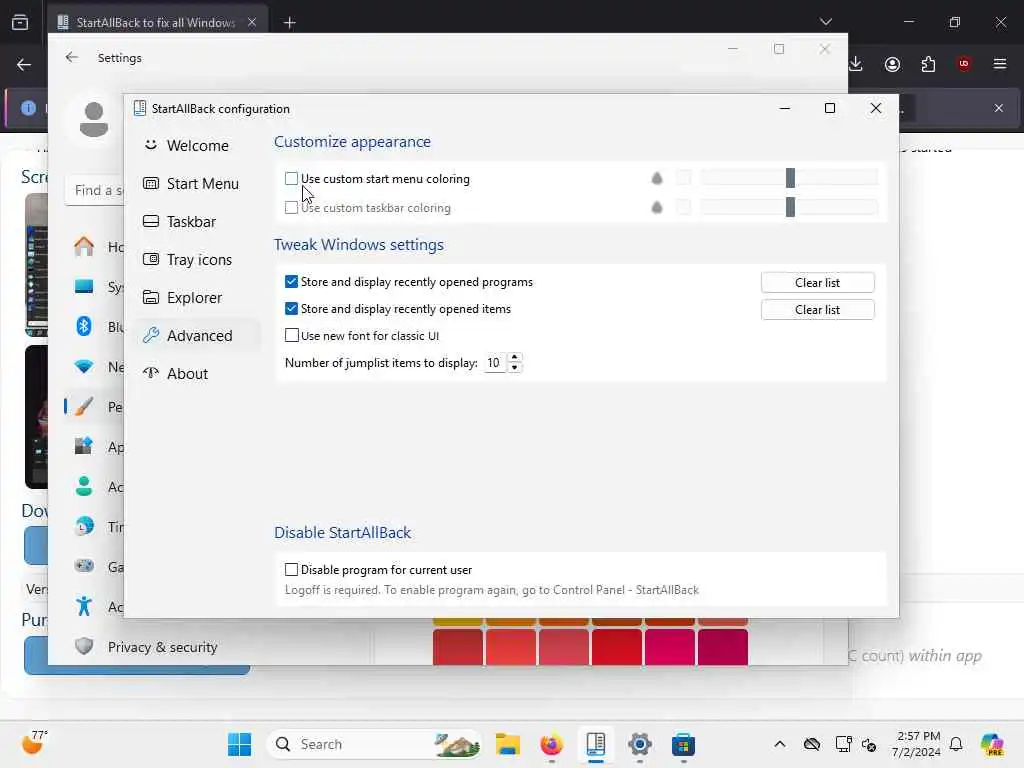This screenshot has height=768, width=1024.
Task: Go back in Firefox browser
Action: (x=24, y=64)
